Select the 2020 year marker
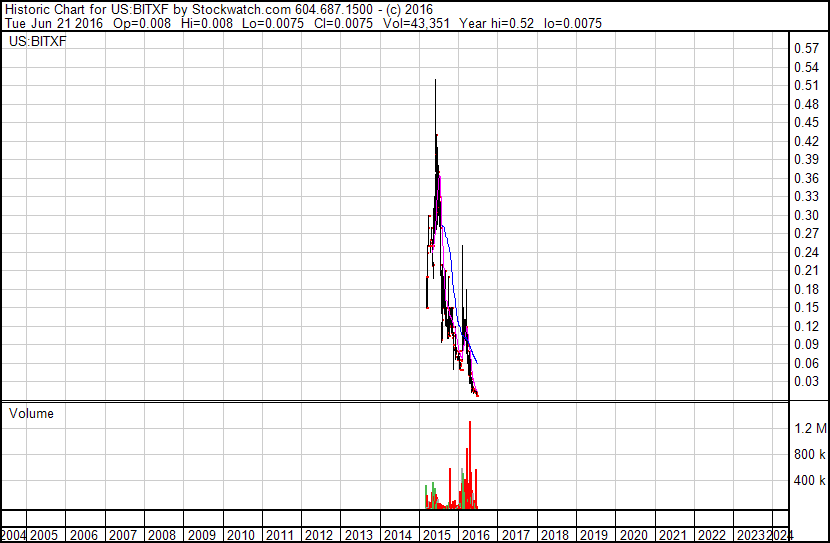 click(634, 535)
